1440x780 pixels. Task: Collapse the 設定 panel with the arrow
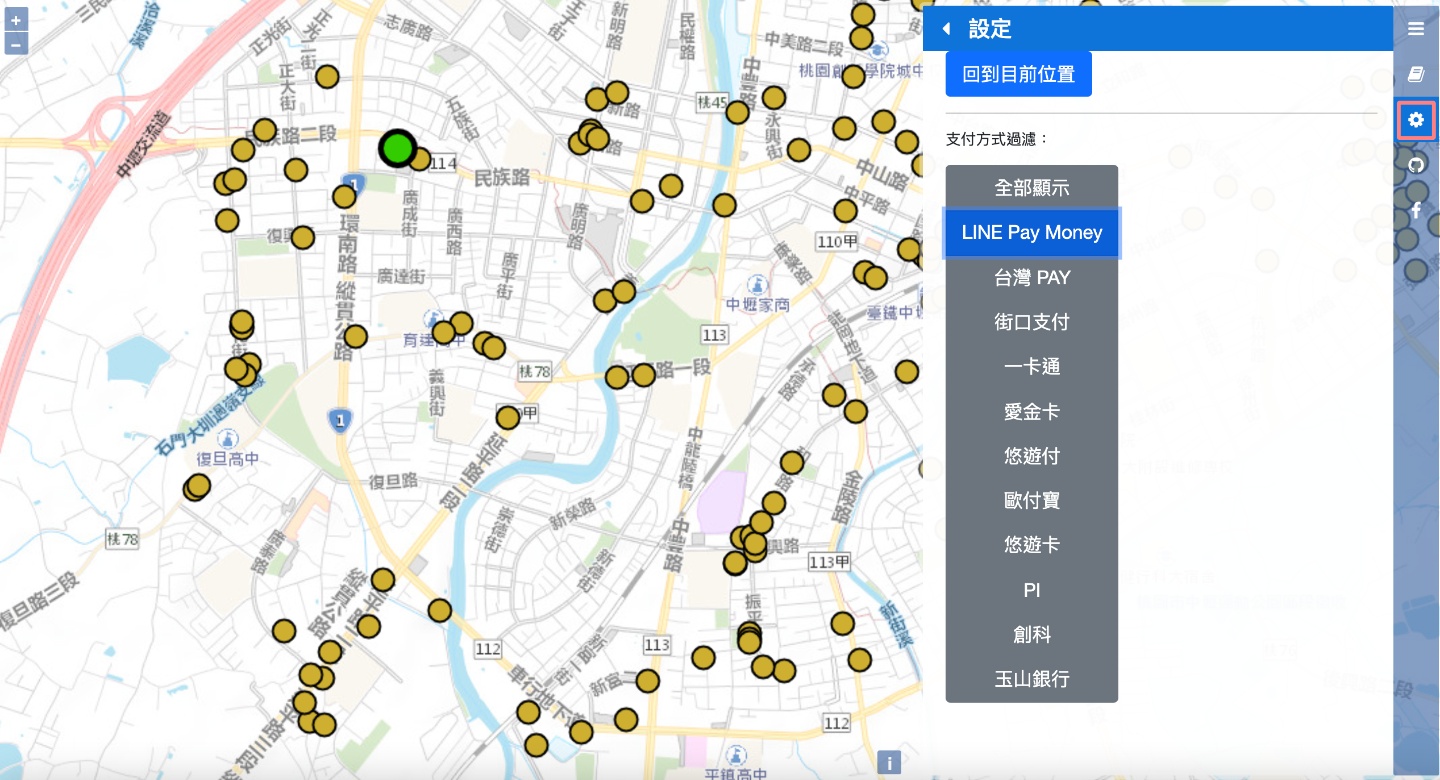(x=946, y=28)
